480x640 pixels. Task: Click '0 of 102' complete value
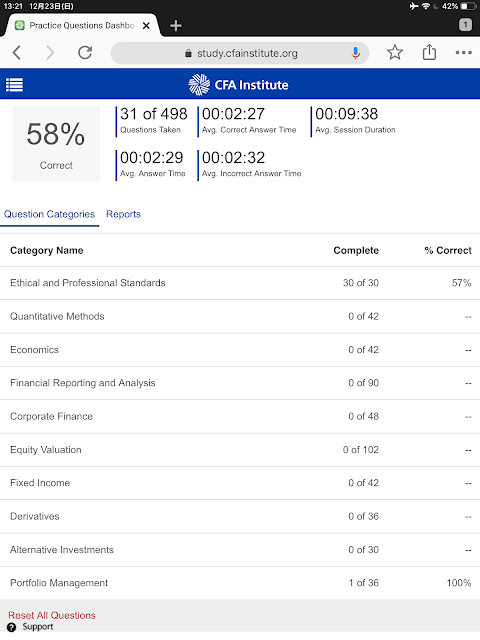[361, 450]
